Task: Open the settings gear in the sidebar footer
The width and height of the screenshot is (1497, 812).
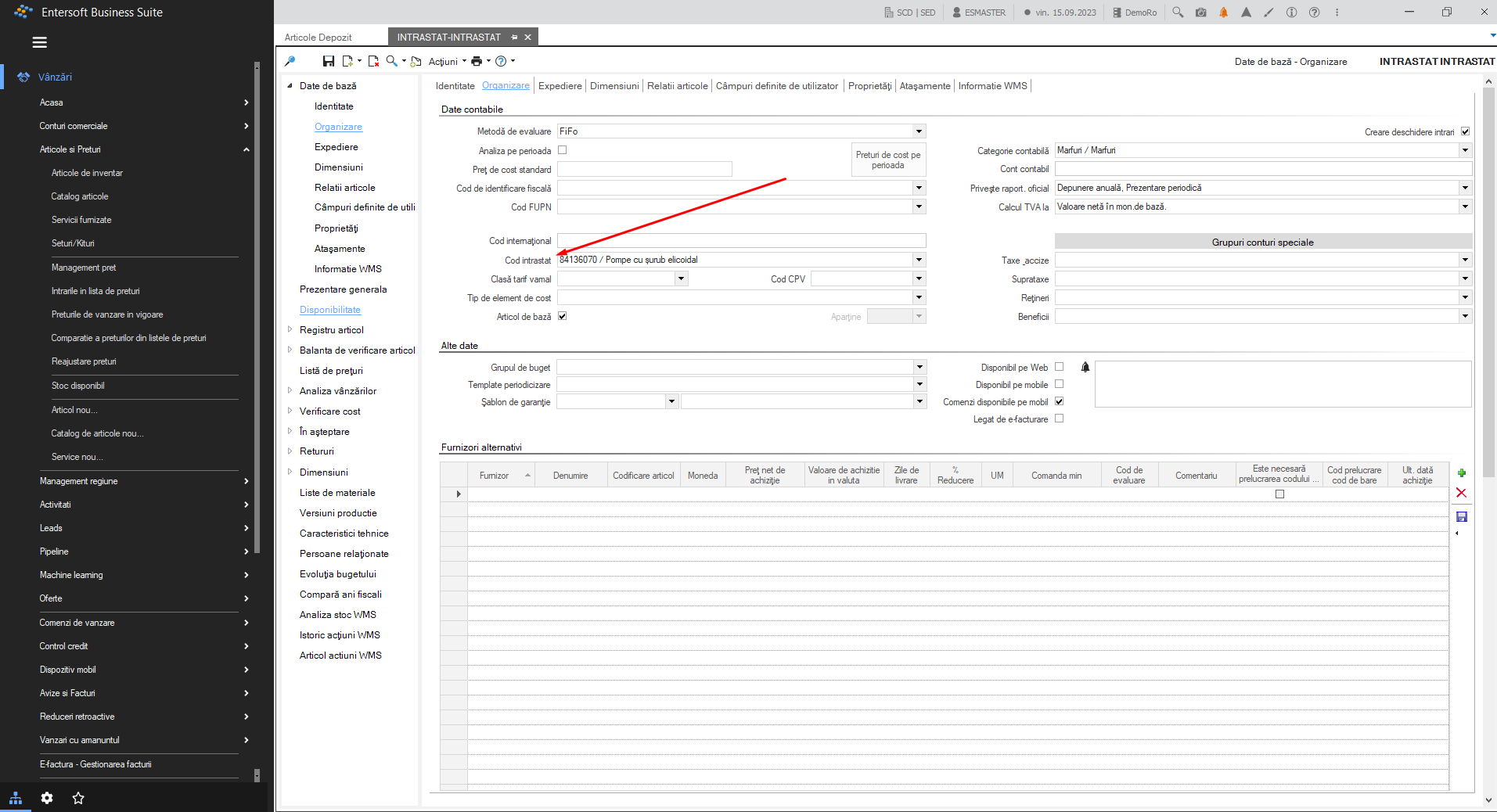Action: coord(47,798)
